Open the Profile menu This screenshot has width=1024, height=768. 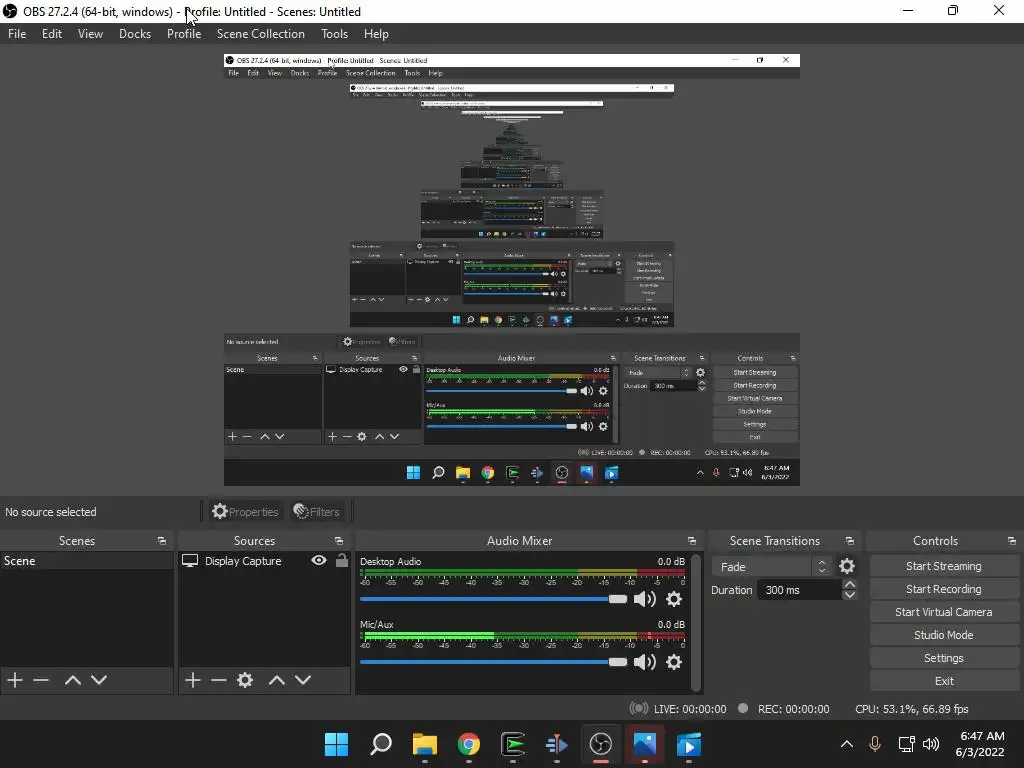pos(184,34)
